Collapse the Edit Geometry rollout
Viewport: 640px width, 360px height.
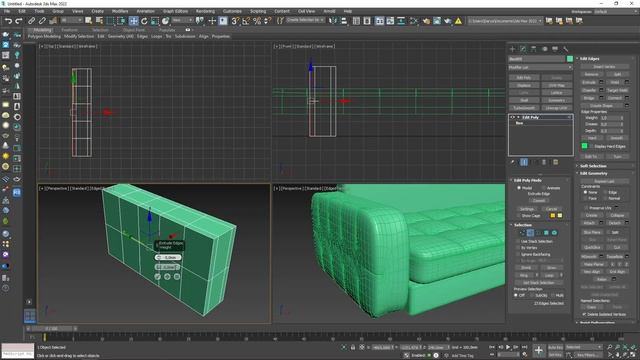[x=593, y=173]
